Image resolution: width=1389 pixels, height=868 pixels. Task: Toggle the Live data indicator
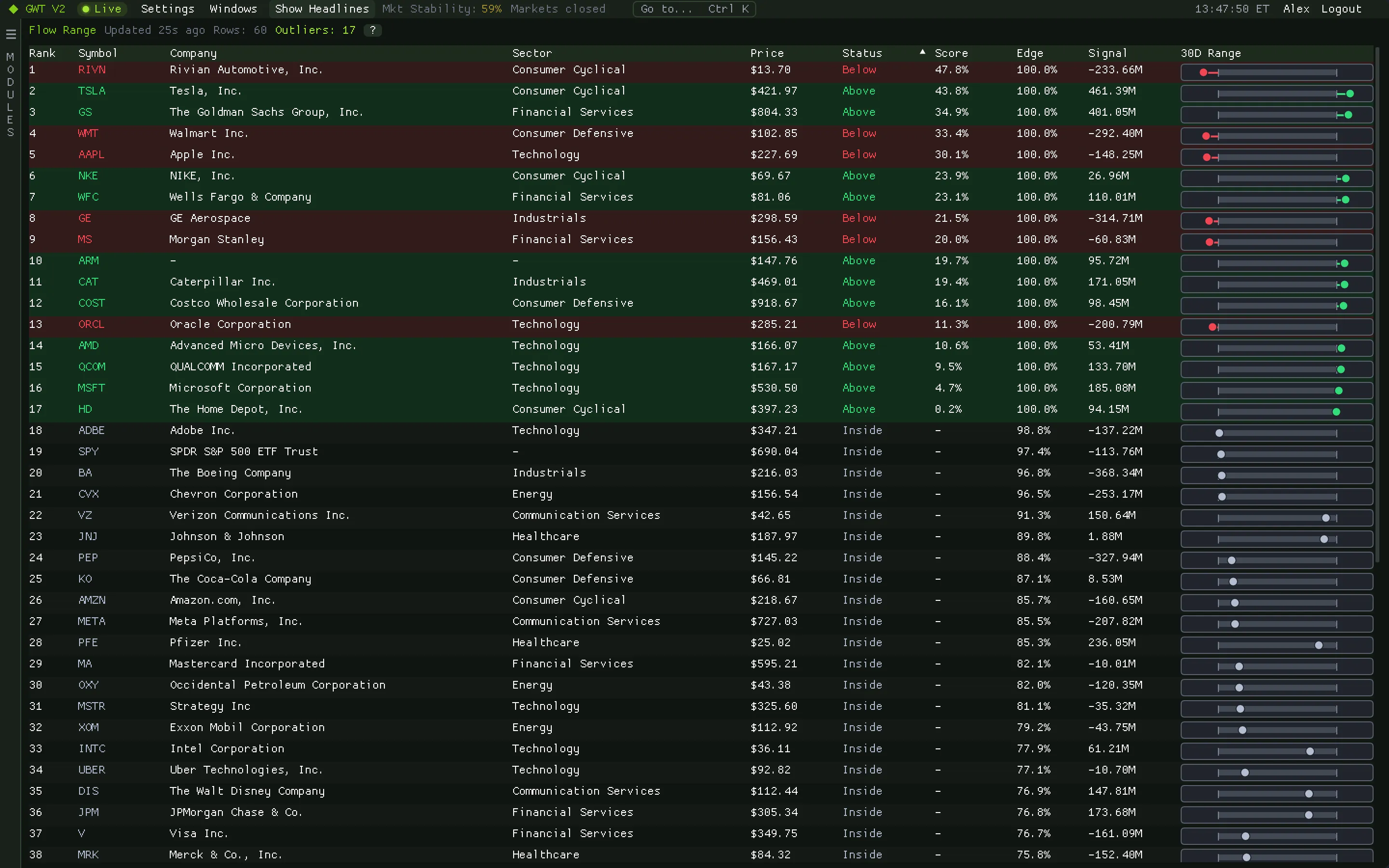tap(102, 9)
